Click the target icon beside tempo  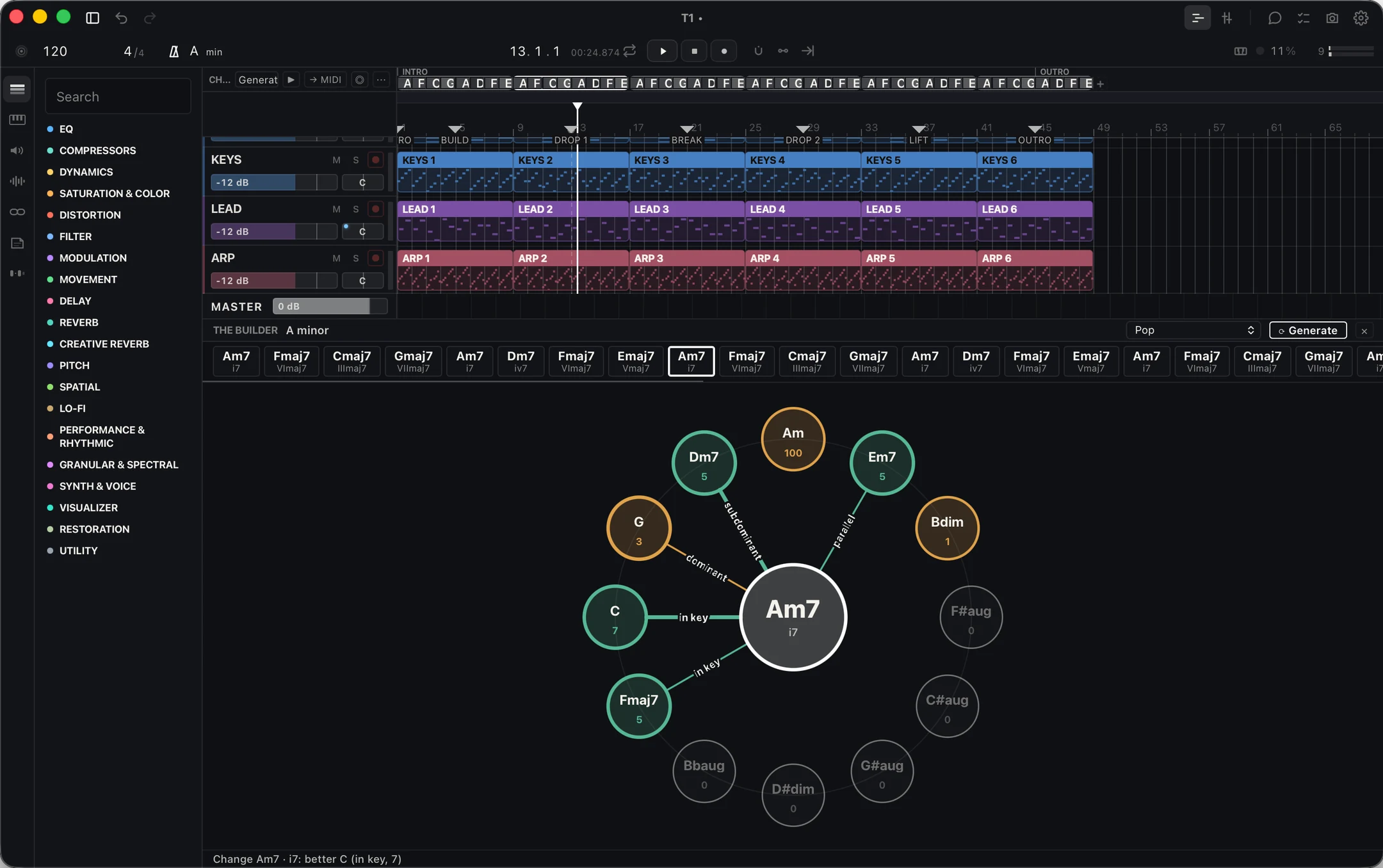click(x=21, y=51)
